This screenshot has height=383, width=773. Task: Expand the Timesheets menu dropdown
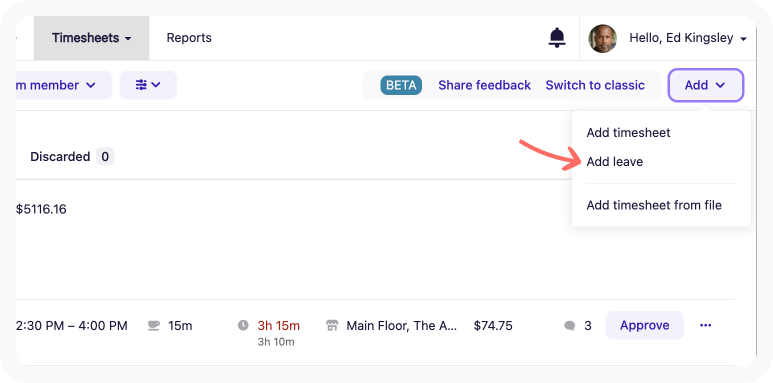[92, 38]
